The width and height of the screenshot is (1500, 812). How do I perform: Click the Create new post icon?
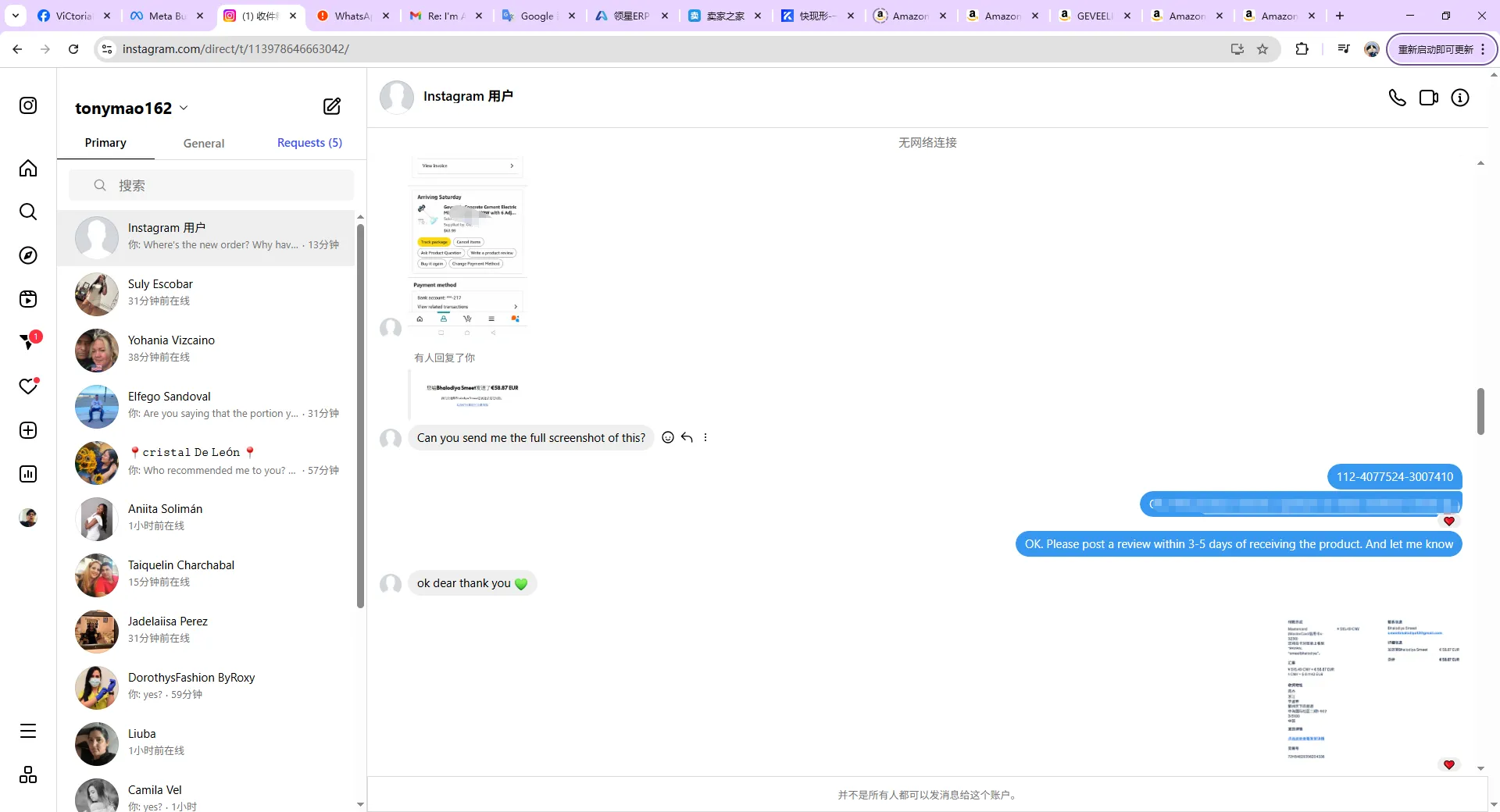(x=28, y=430)
